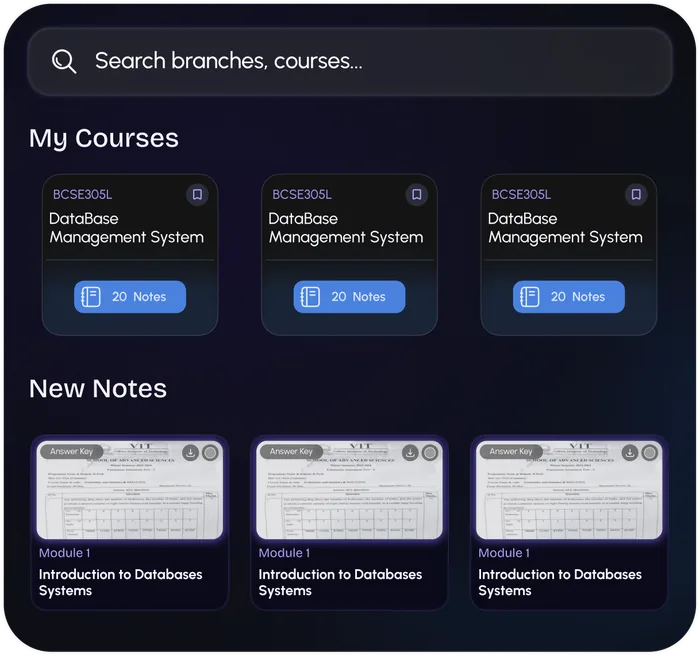Open Introduction to Databases Systems on left note

coord(121,582)
